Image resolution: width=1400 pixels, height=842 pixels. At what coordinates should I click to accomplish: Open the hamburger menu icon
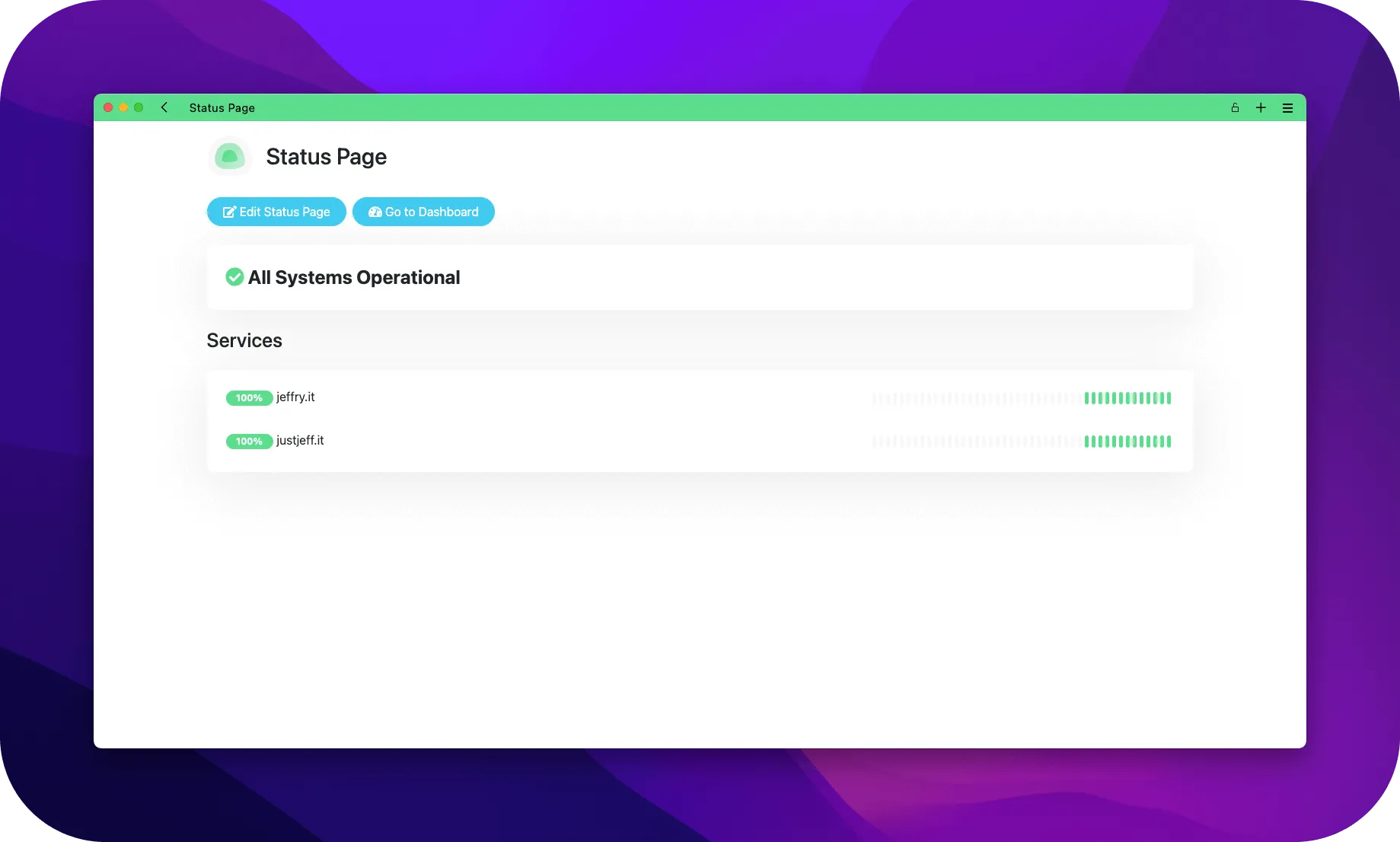tap(1287, 107)
